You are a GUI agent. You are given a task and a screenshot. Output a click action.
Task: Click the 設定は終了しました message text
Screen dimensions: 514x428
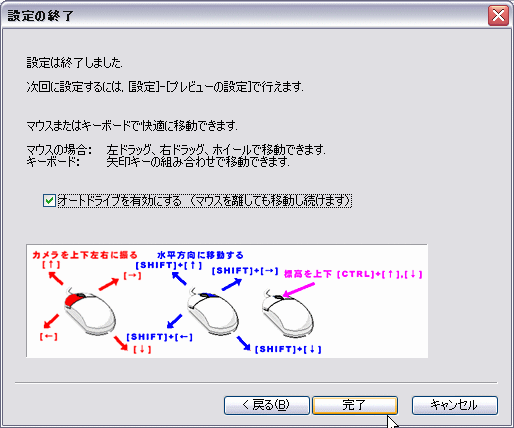[74, 62]
